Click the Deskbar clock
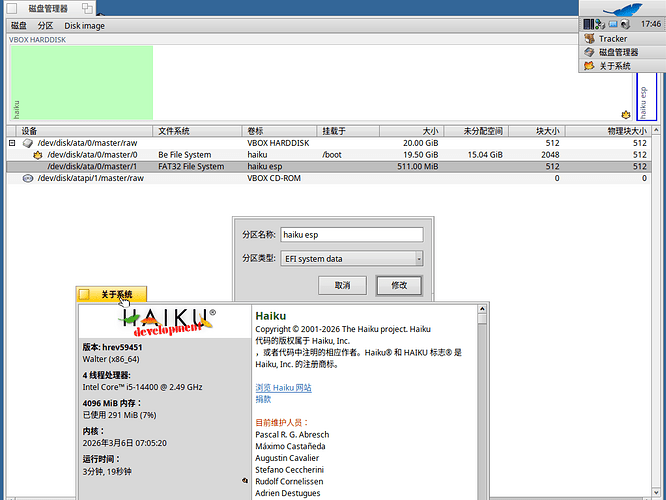Screen dimensions: 666x500 649,24
